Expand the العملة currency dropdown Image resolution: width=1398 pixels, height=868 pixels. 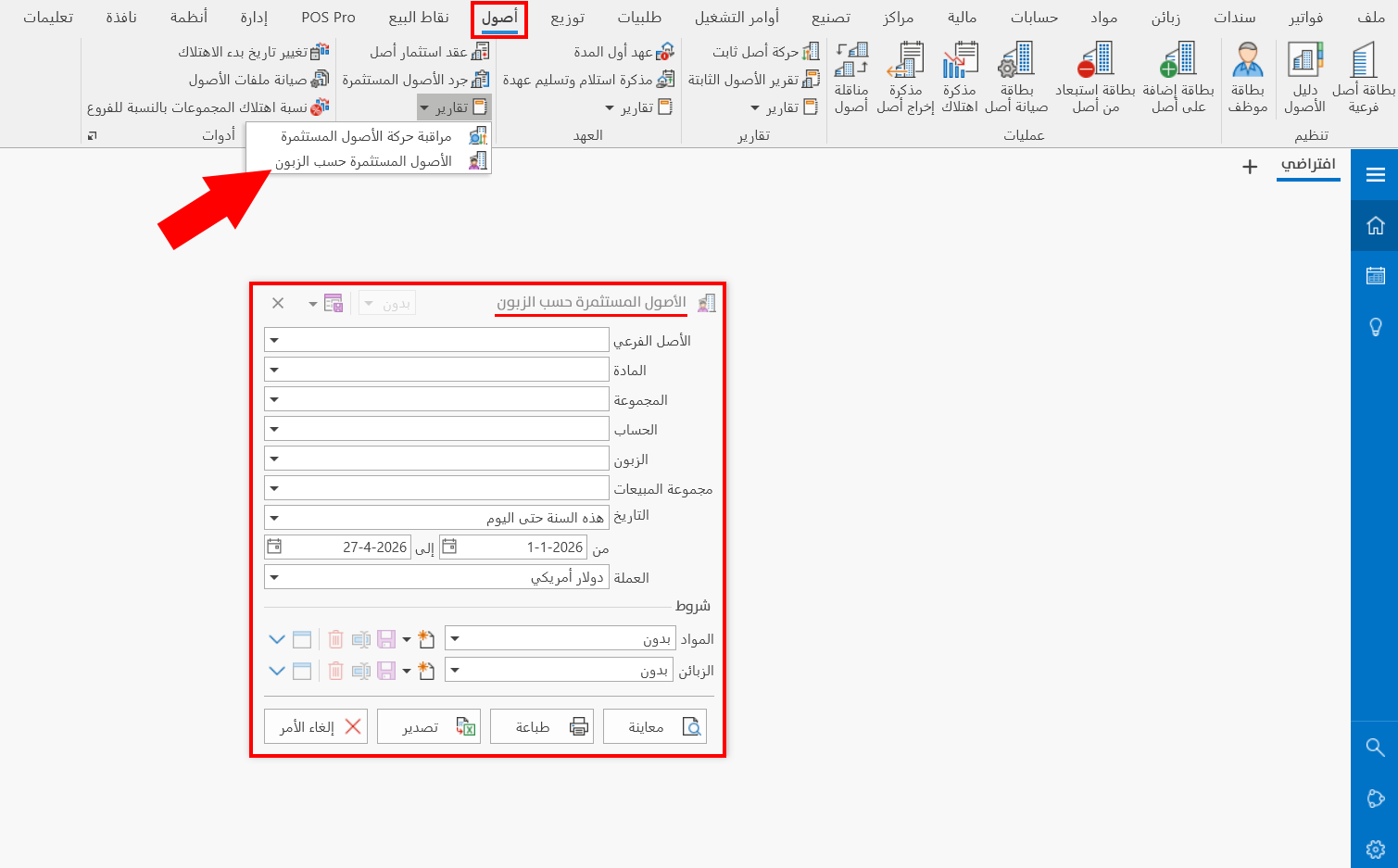pyautogui.click(x=274, y=577)
